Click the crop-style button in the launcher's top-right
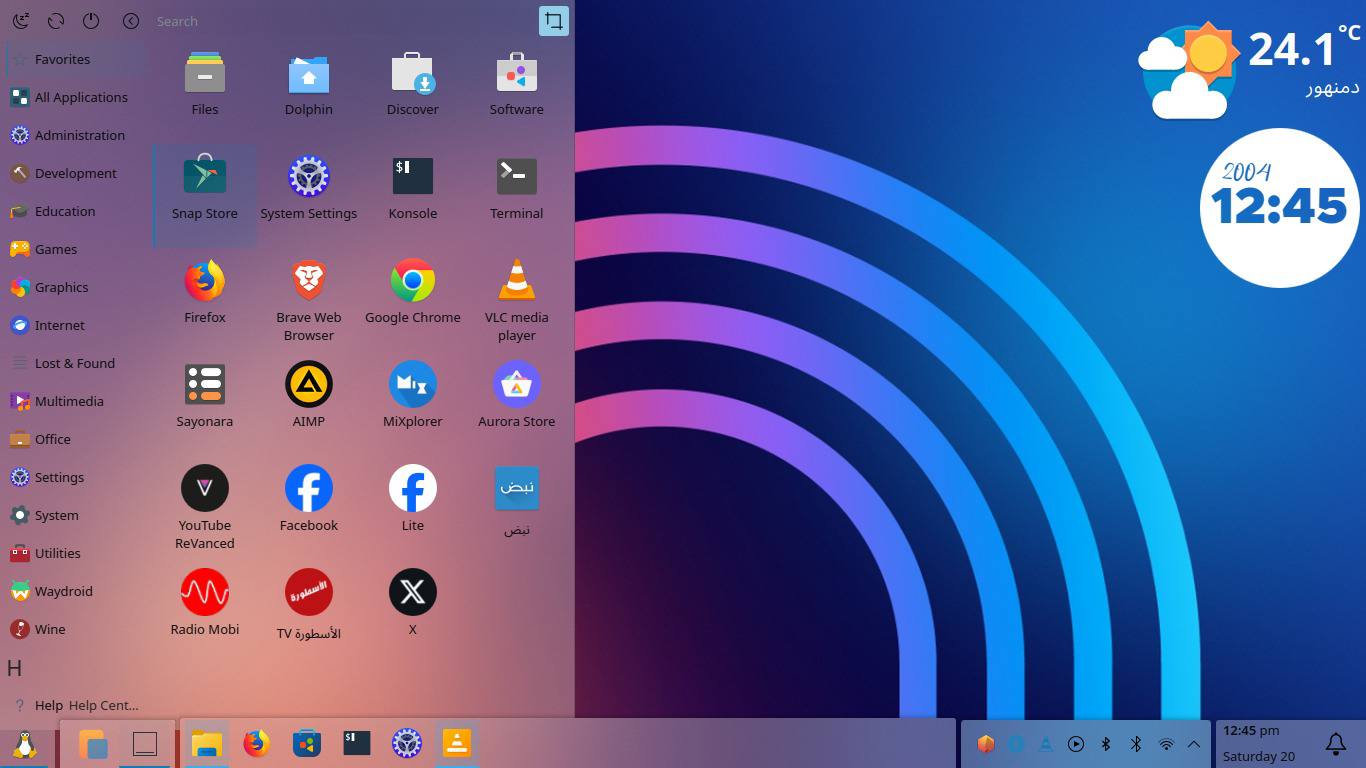This screenshot has height=768, width=1366. click(554, 21)
